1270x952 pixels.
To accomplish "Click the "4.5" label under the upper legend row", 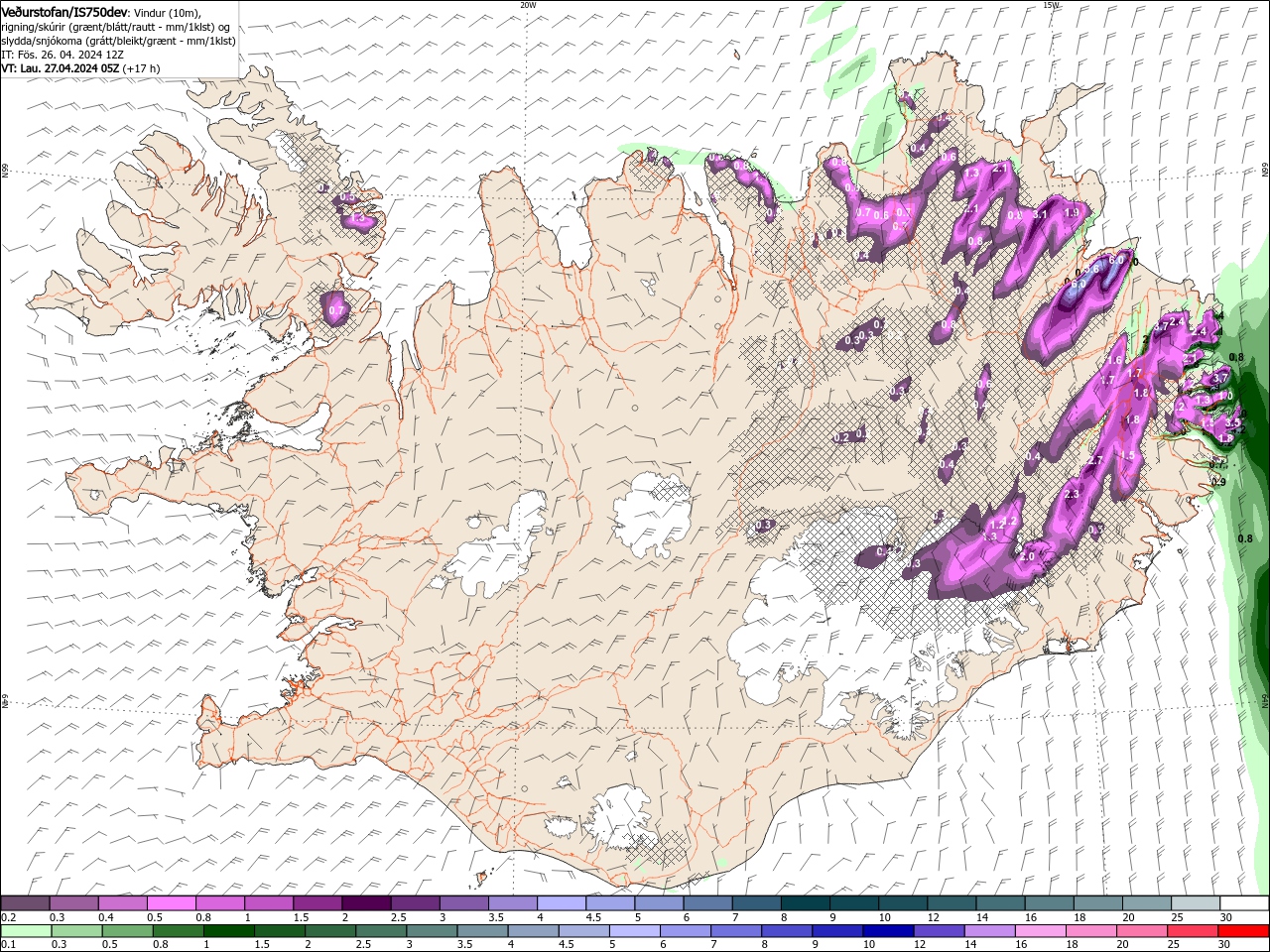I will (x=593, y=917).
